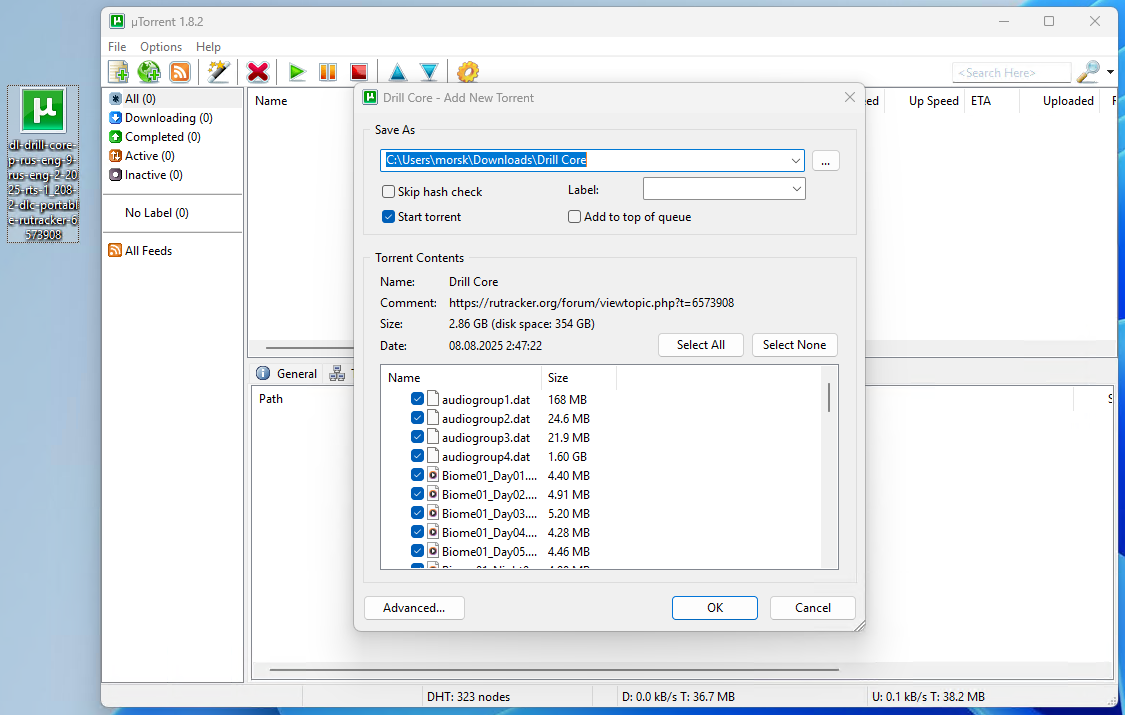Click the Uploaded column header
The width and height of the screenshot is (1125, 715).
1068,101
